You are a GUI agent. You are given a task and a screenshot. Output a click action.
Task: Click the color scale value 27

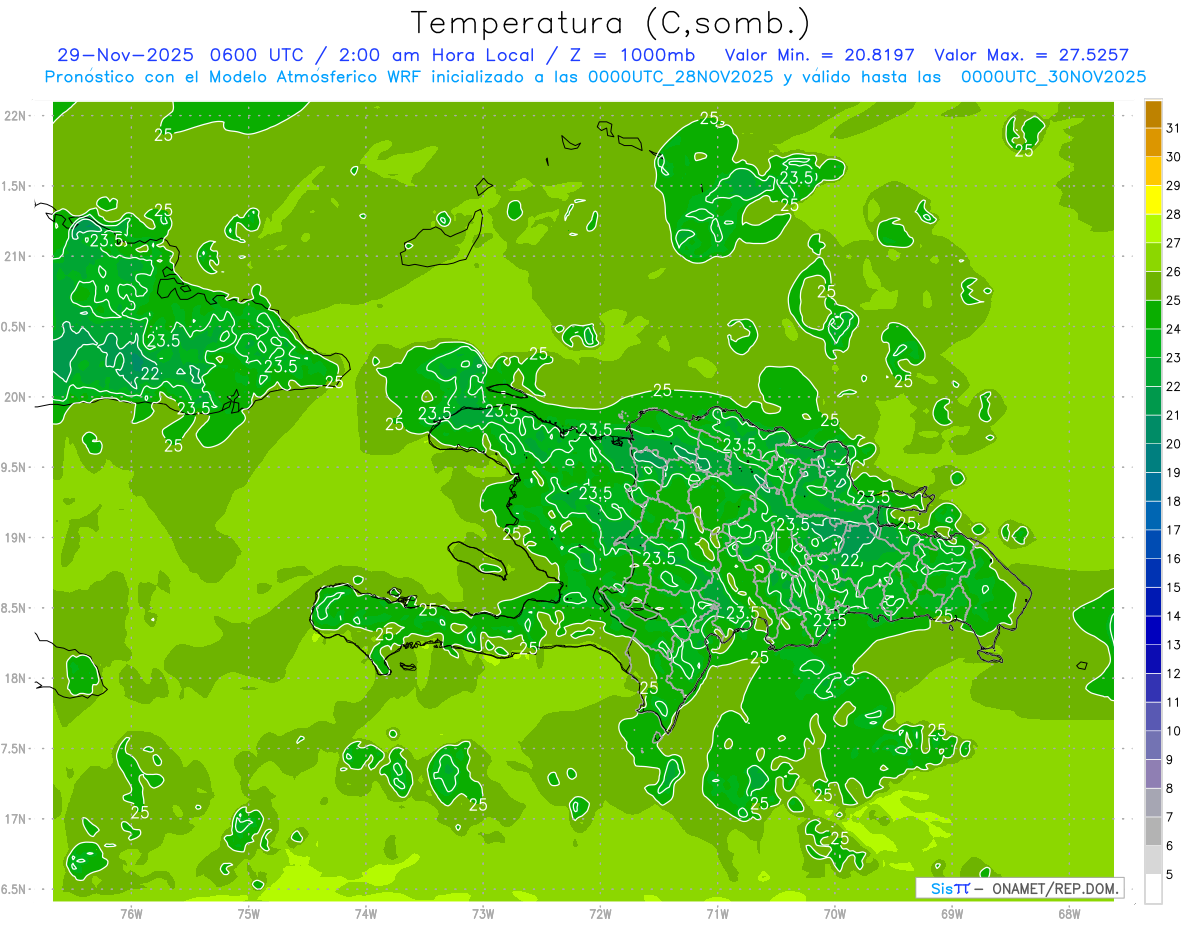tap(1173, 242)
